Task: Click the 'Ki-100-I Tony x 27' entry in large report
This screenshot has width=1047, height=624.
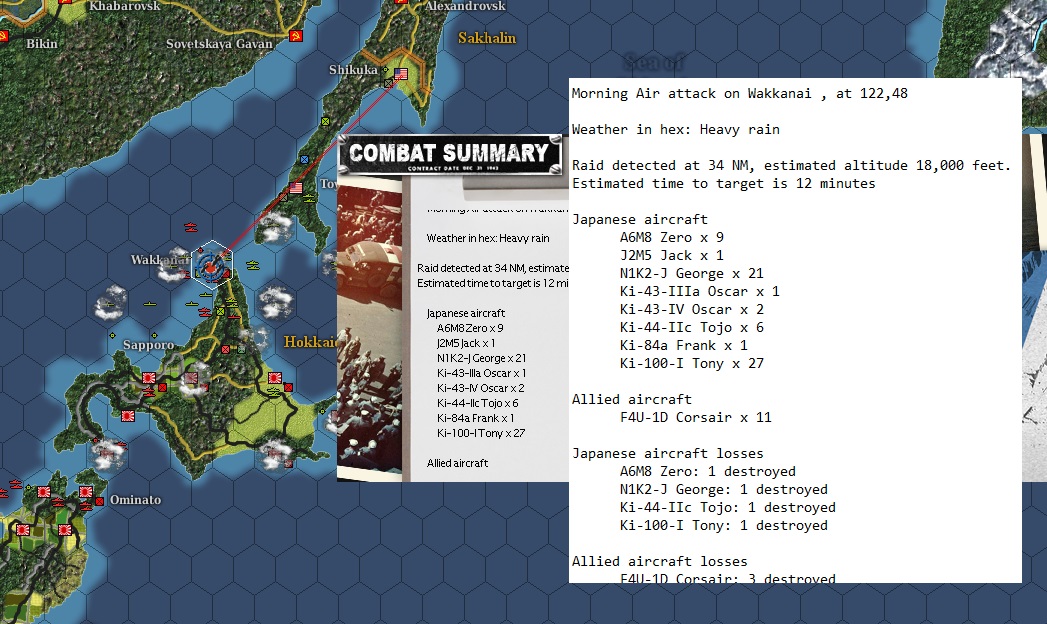Action: click(x=691, y=364)
